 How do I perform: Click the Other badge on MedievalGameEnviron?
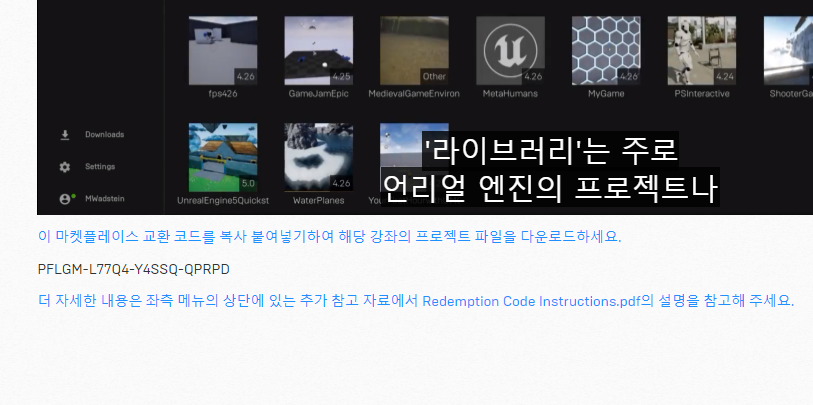click(434, 77)
